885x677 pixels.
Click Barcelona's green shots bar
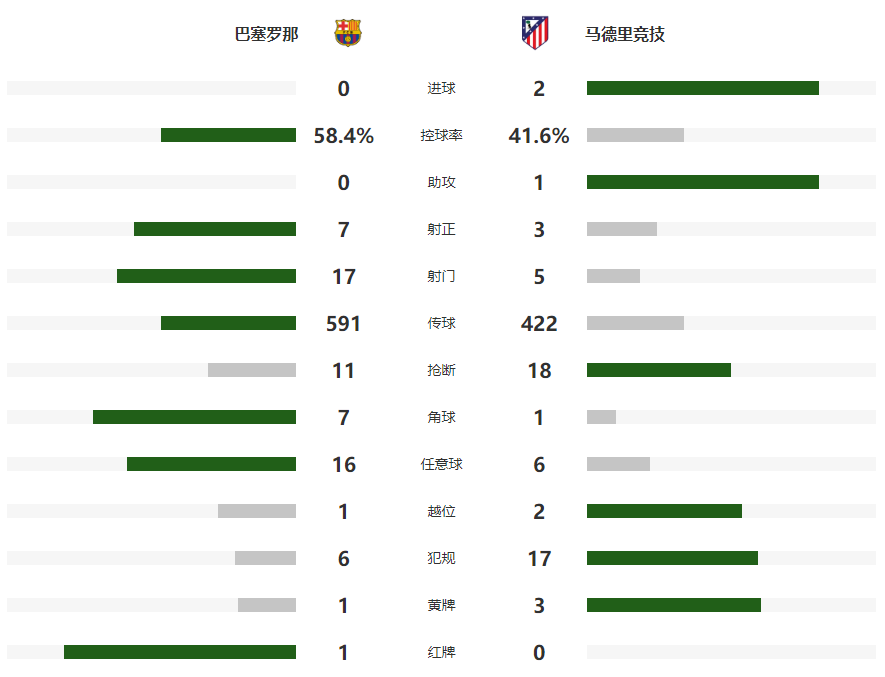pyautogui.click(x=206, y=276)
